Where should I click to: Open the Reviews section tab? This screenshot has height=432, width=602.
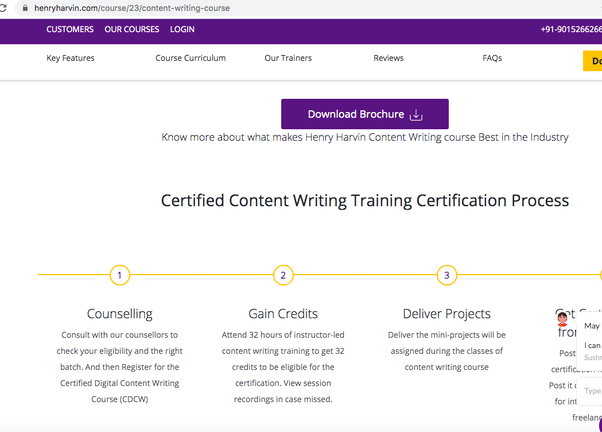pyautogui.click(x=389, y=59)
